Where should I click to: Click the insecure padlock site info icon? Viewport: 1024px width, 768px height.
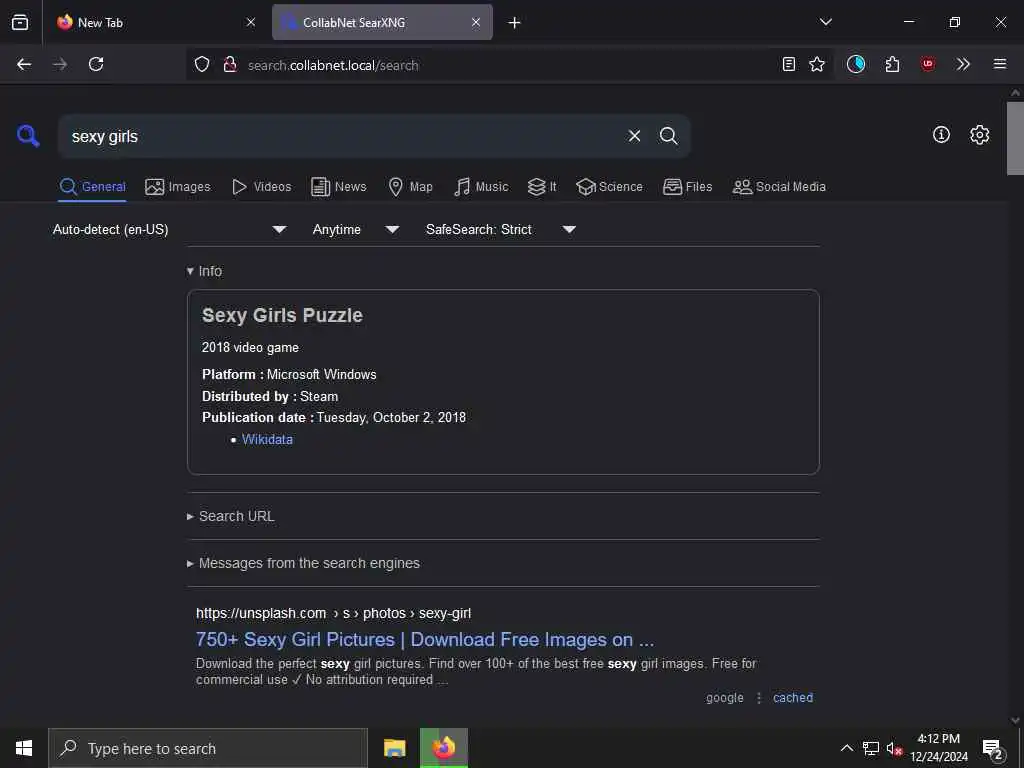tap(230, 65)
